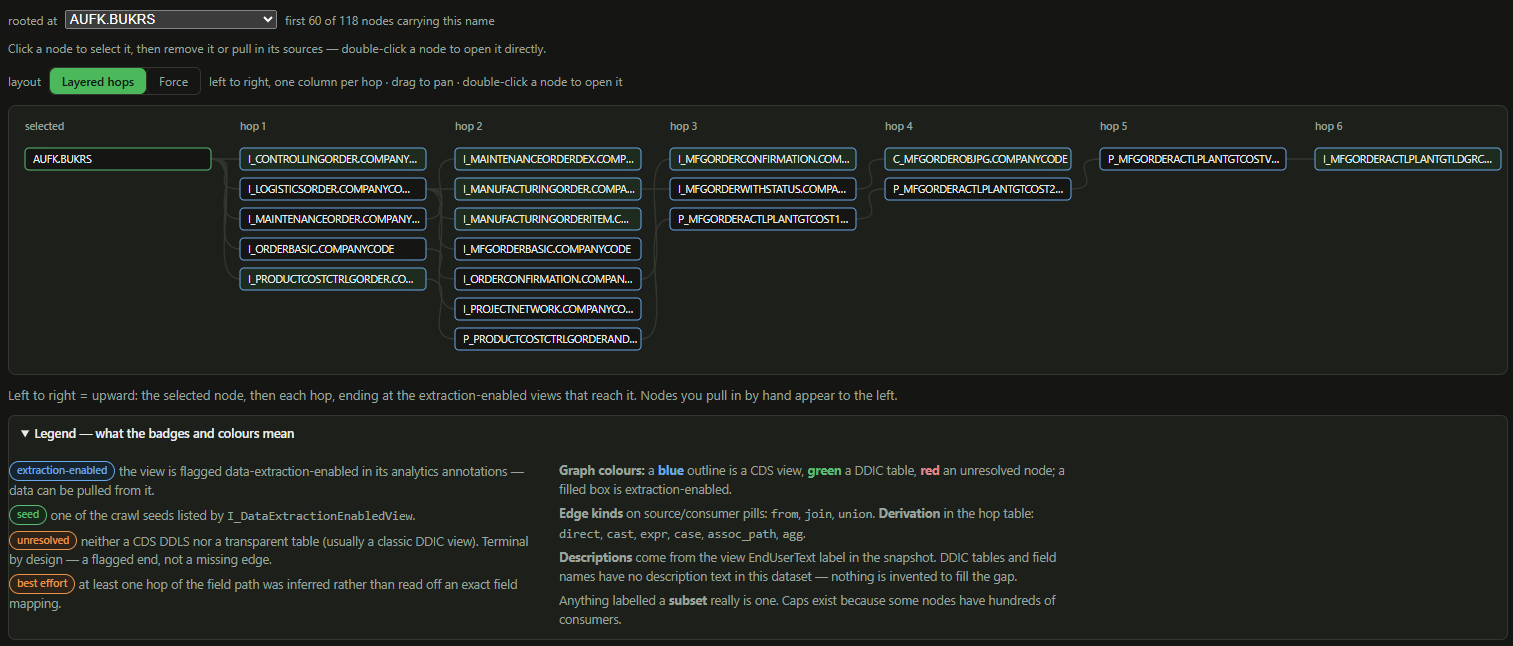Select the I_CONTROLLINGORDER.COMPANY… node
The image size is (1513, 646).
pyautogui.click(x=333, y=159)
